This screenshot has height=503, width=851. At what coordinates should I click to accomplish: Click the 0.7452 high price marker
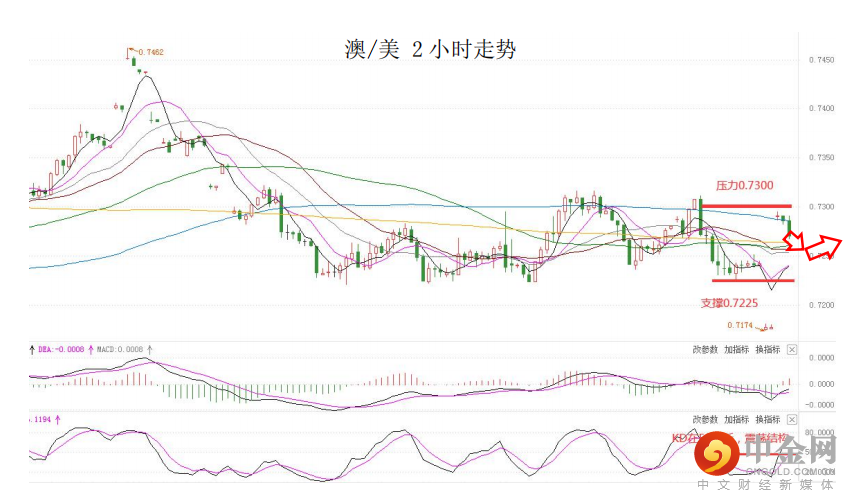(x=150, y=52)
